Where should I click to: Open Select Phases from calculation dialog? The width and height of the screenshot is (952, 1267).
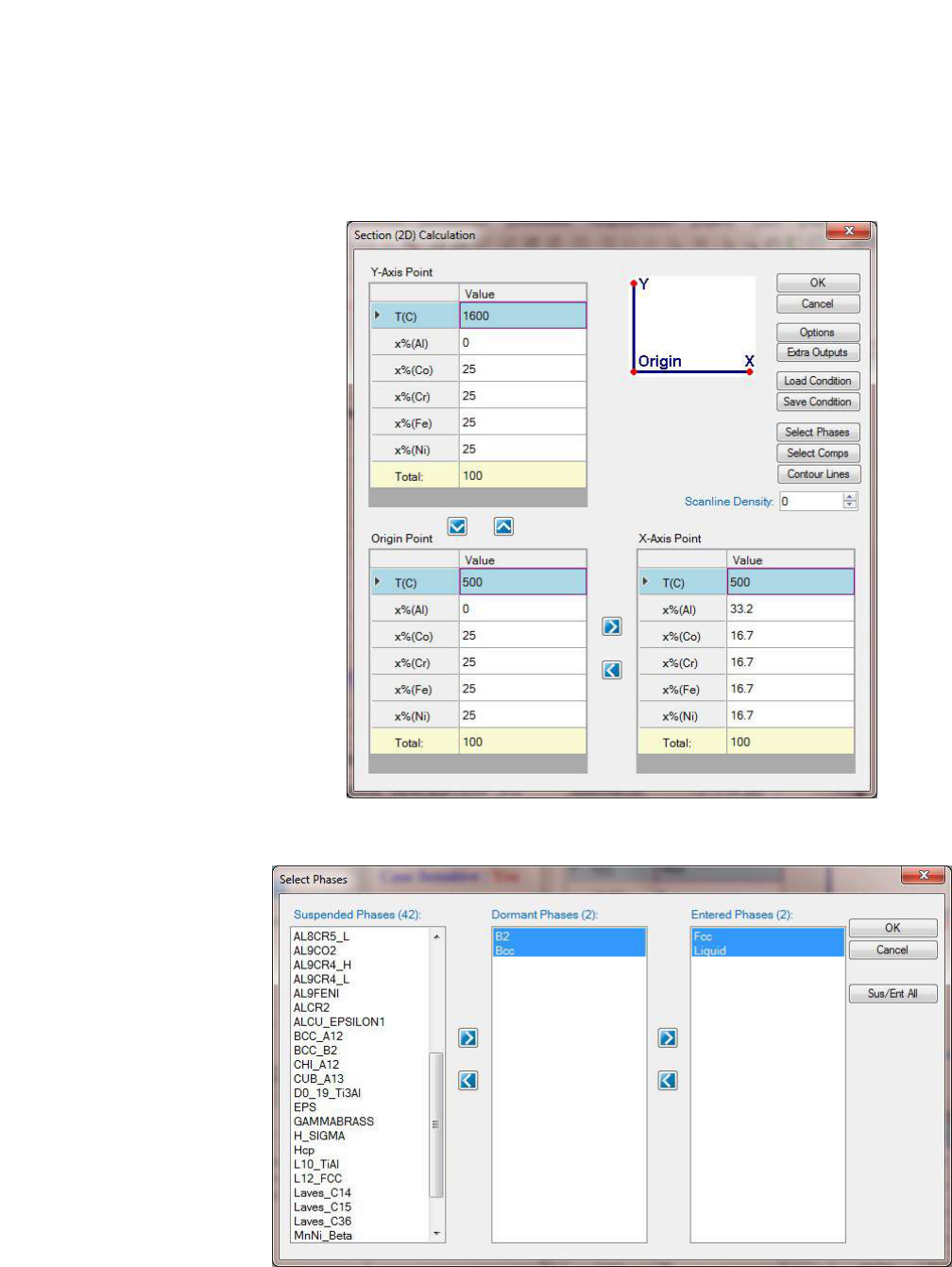818,432
